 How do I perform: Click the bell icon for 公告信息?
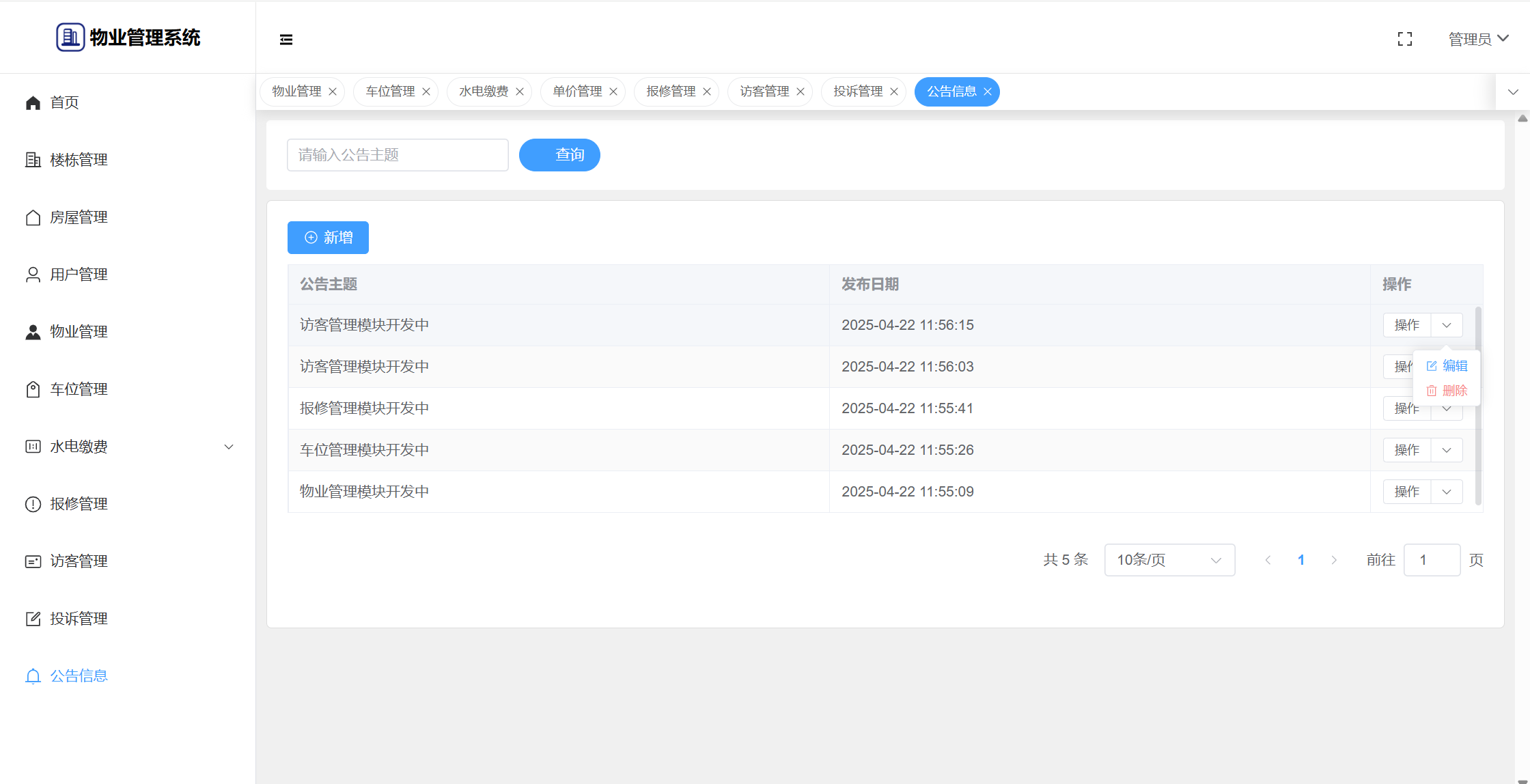point(33,676)
